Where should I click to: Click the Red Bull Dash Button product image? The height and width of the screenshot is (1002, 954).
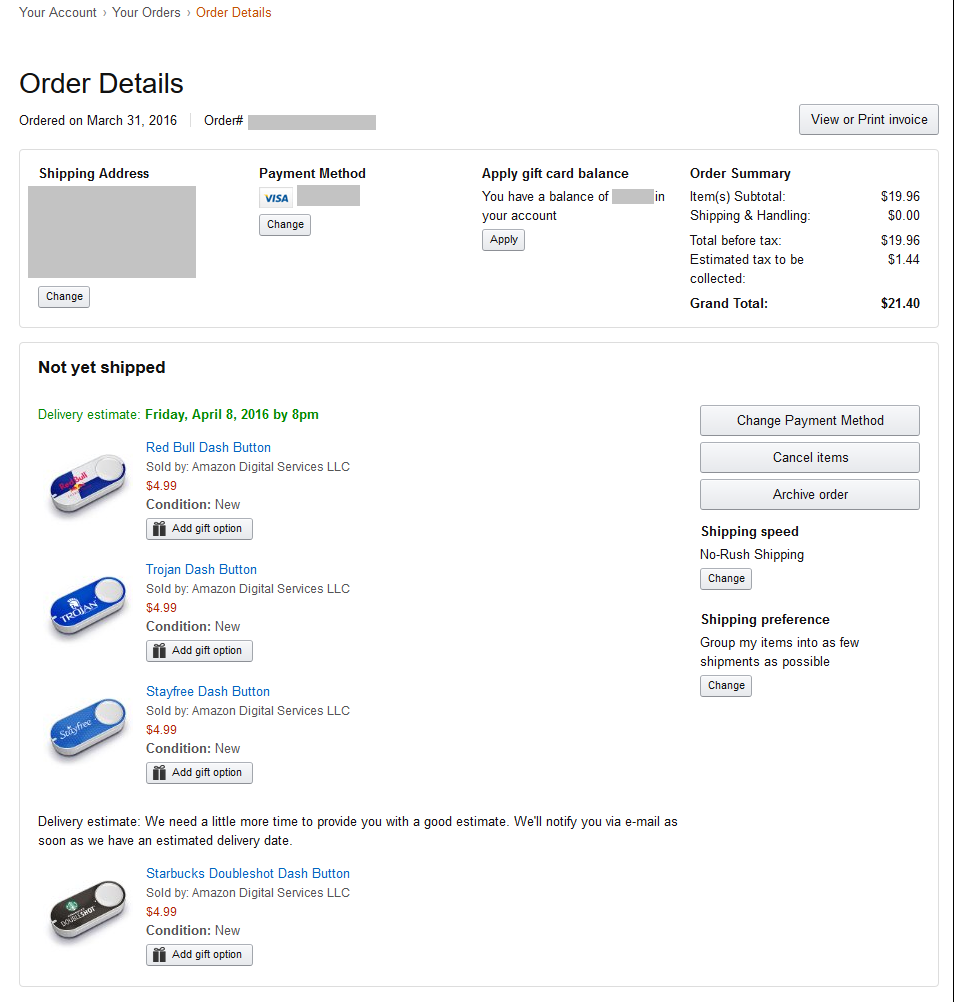click(88, 483)
